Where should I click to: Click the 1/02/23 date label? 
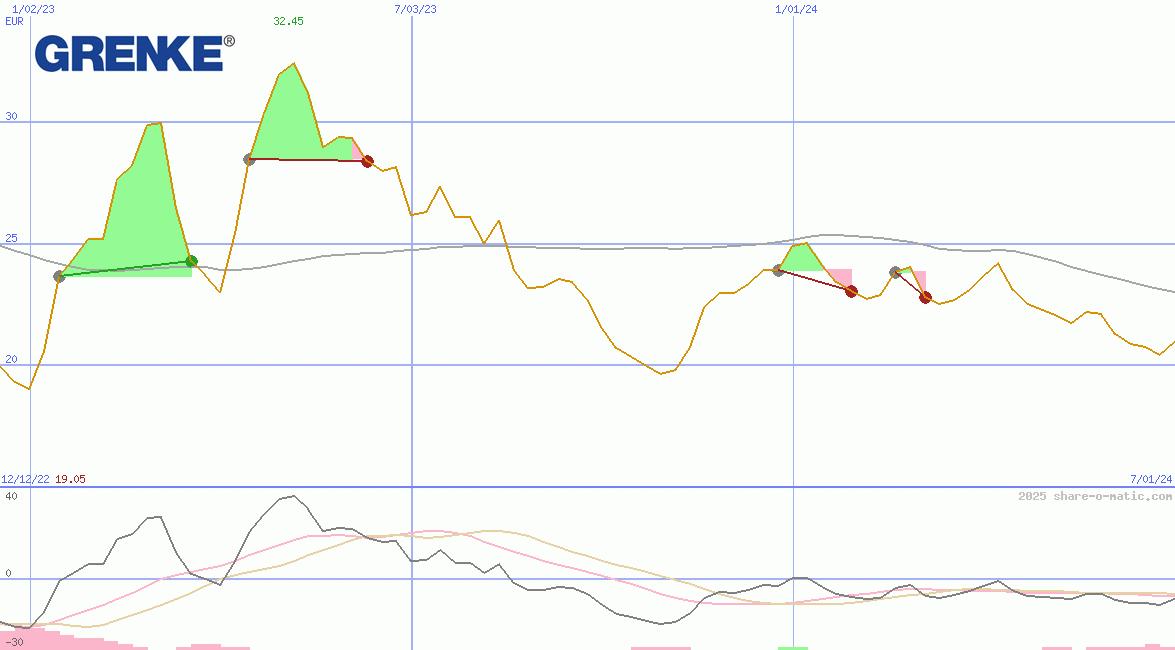33,9
